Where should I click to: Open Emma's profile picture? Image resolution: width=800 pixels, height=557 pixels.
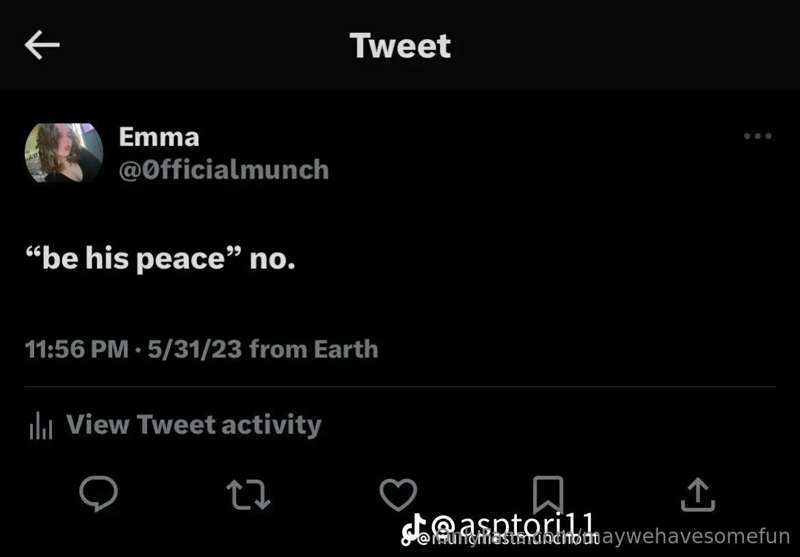coord(64,153)
